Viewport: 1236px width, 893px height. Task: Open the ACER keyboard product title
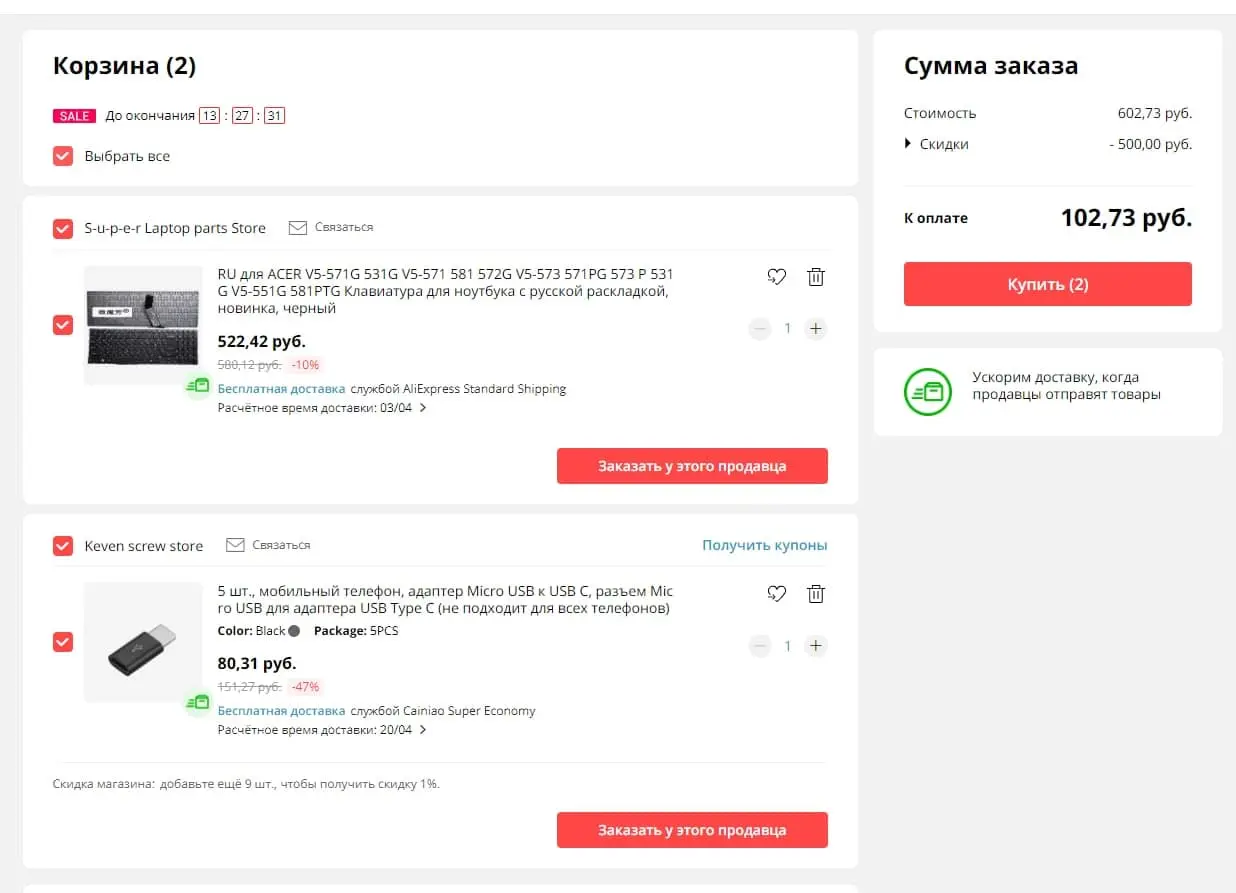point(445,291)
